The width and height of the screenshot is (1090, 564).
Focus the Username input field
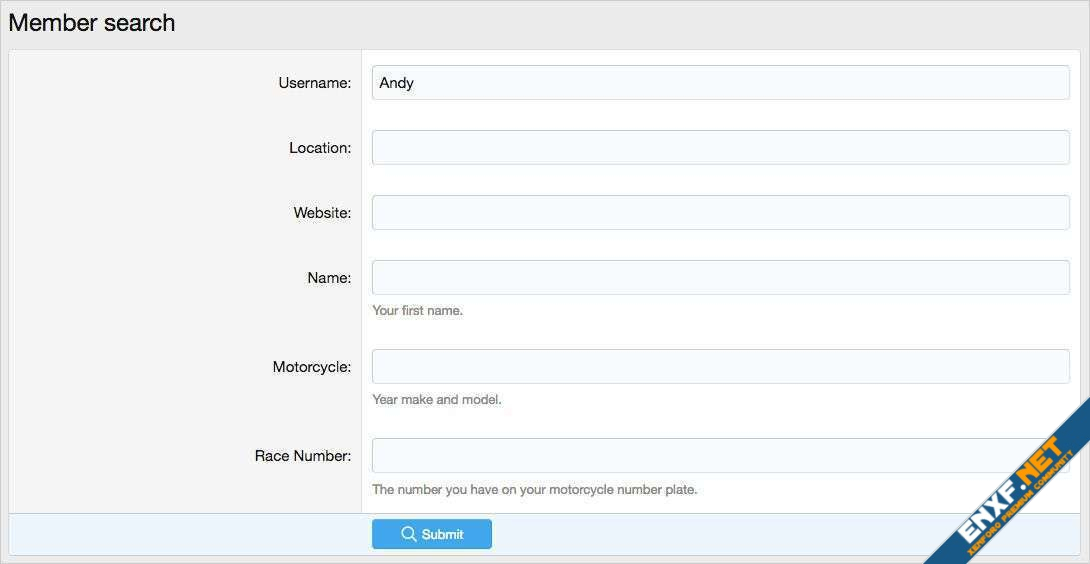[x=720, y=83]
